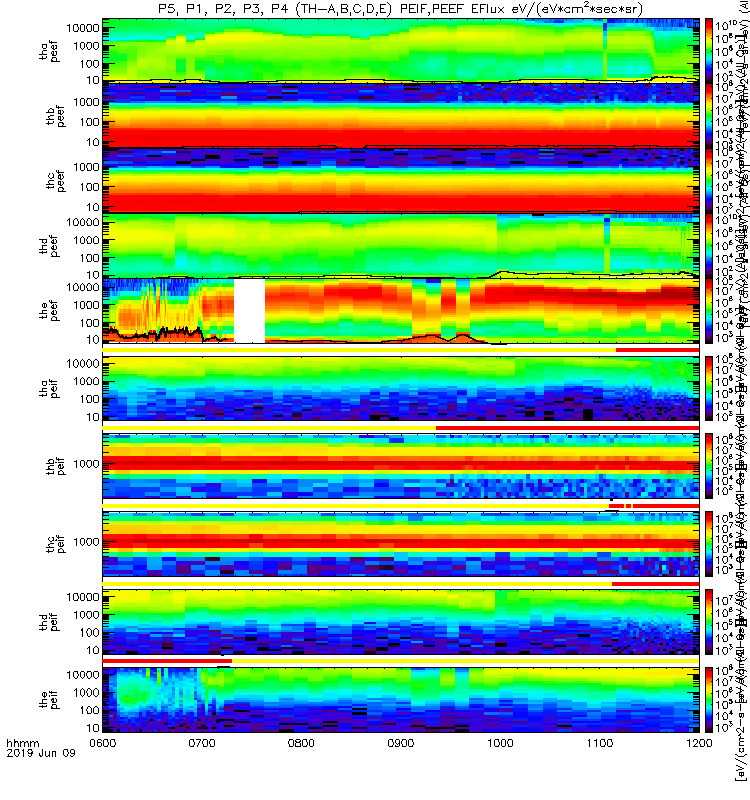The image size is (750, 800).
Task: Select the 'the peef' panel axis label
Action: 49,311
